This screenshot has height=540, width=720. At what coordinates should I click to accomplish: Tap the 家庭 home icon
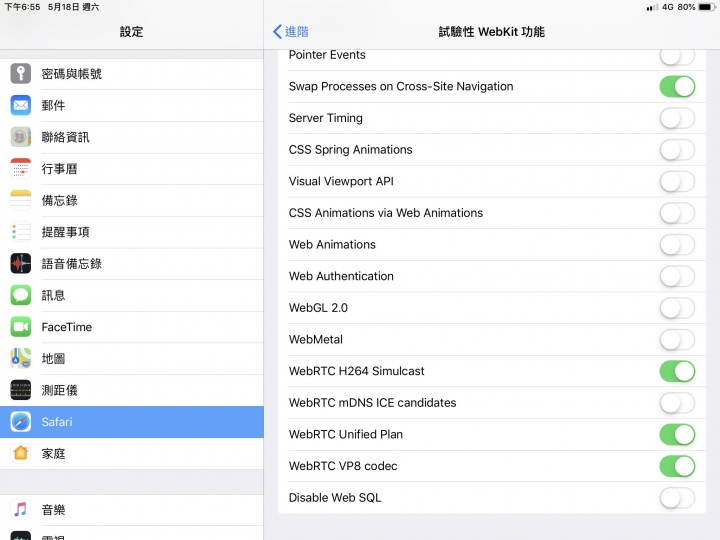21,454
